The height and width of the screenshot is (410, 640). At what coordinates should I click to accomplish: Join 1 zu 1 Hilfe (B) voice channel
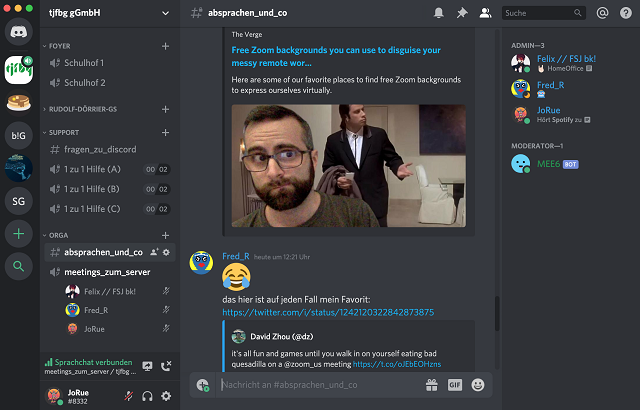click(110, 189)
